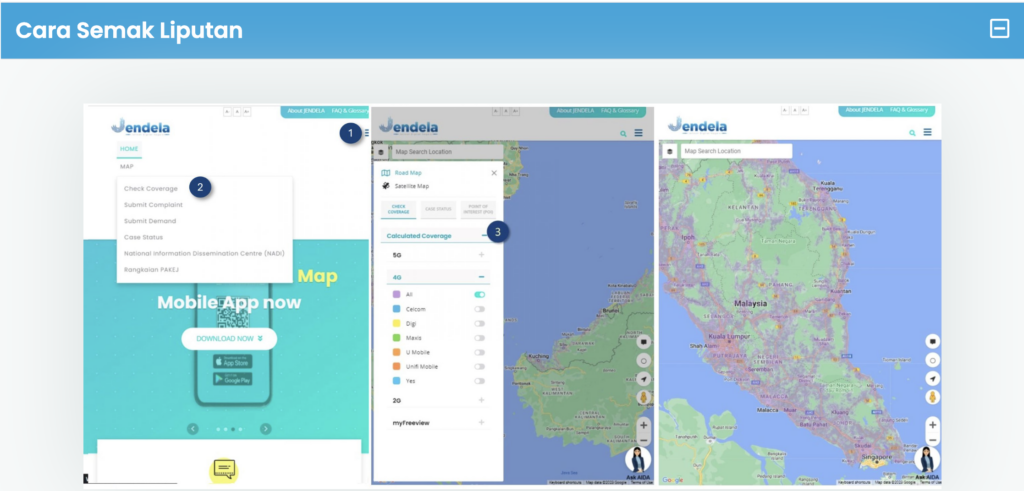The width and height of the screenshot is (1024, 491).
Task: Disable the All 4G coverage toggle
Action: [x=479, y=295]
